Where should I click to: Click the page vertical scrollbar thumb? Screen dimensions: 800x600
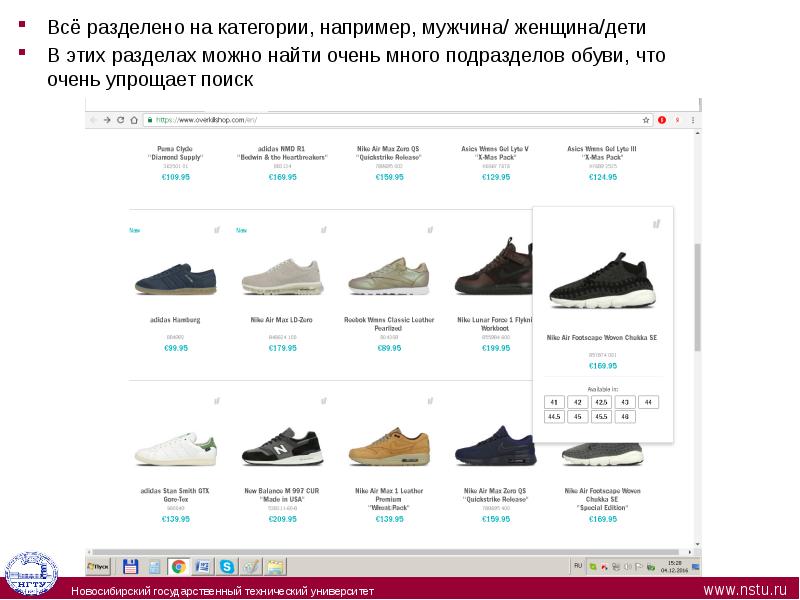tap(697, 297)
